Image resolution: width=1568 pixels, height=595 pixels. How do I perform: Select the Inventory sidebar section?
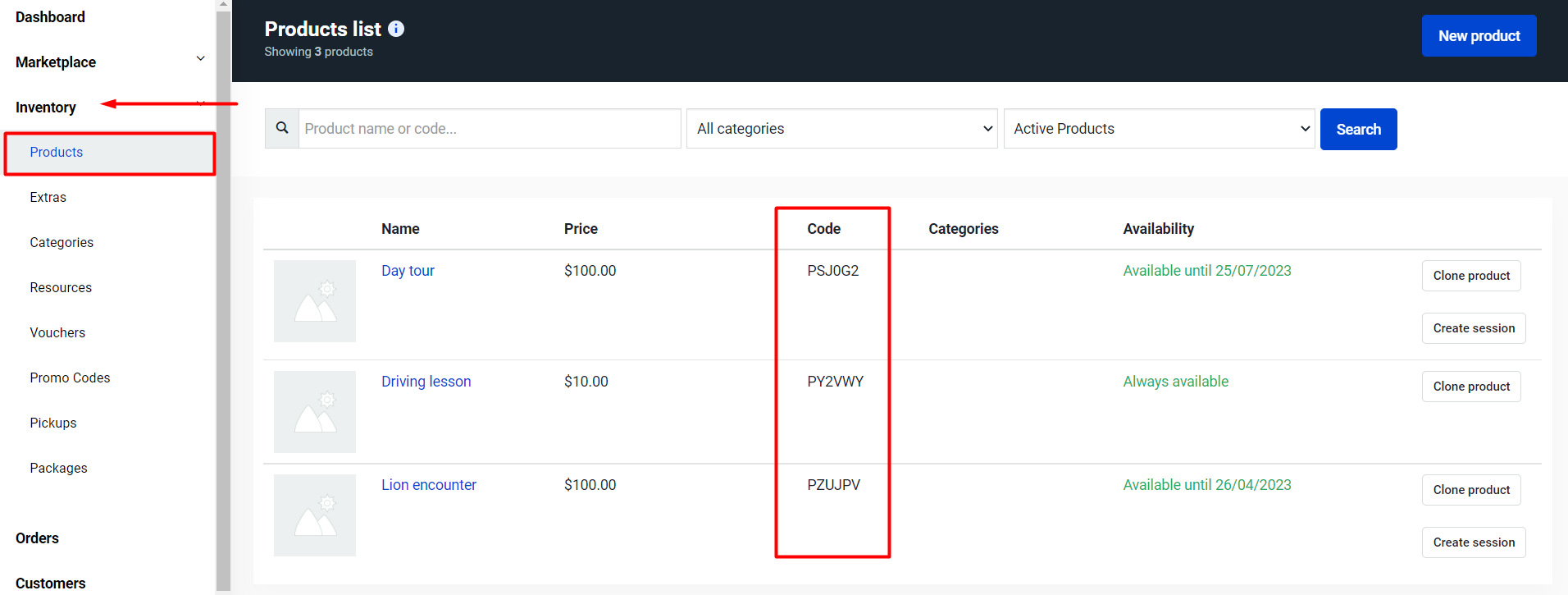click(x=46, y=108)
